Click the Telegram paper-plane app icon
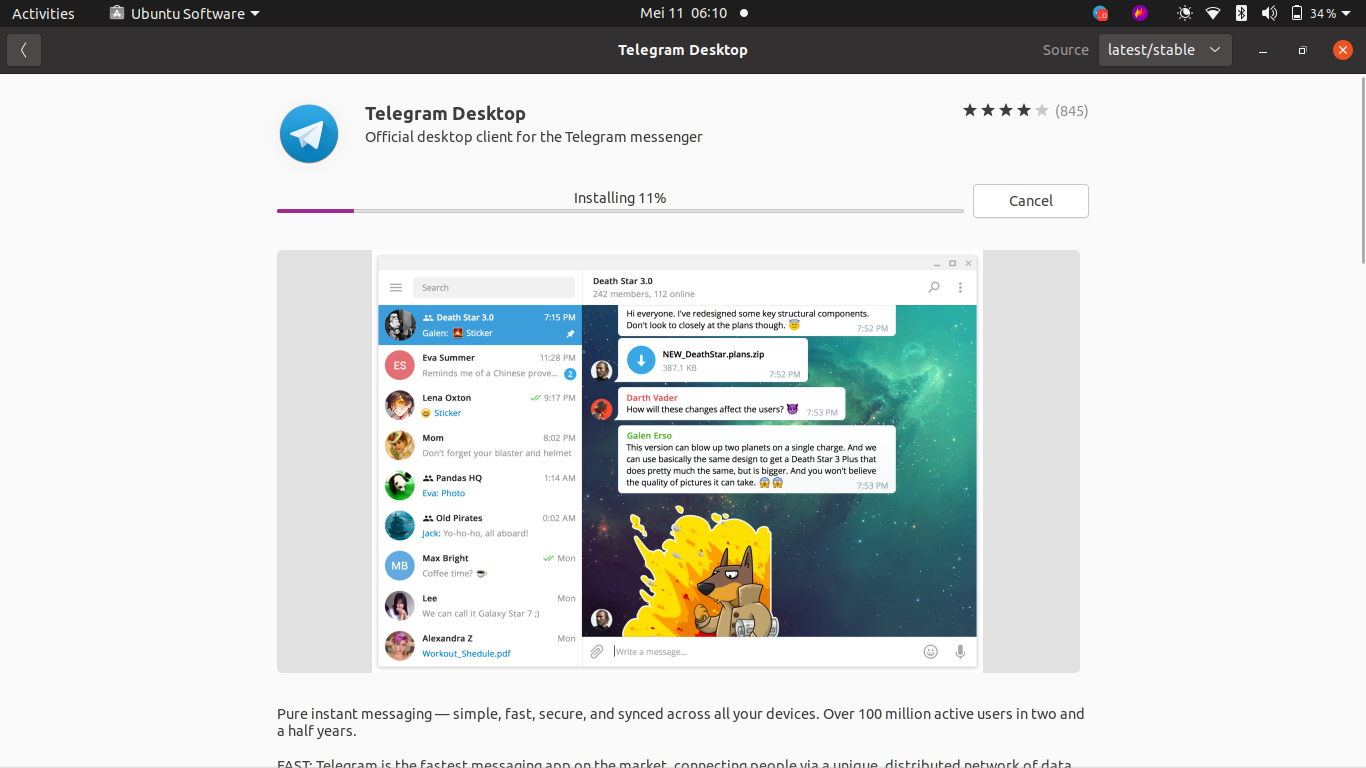 click(309, 134)
